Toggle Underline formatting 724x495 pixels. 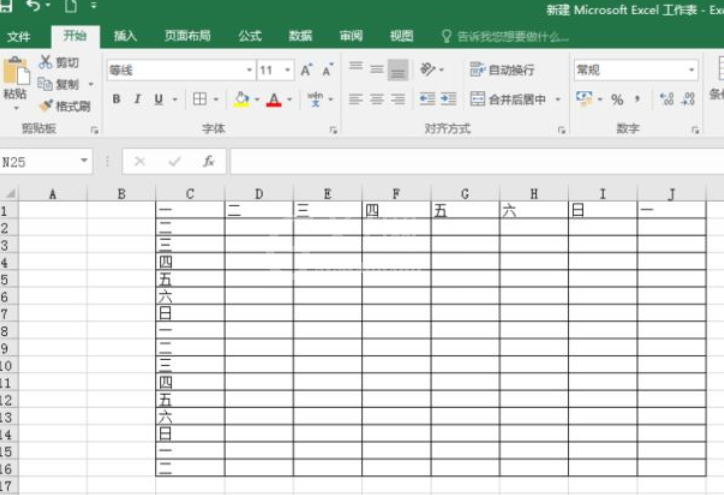pos(158,99)
